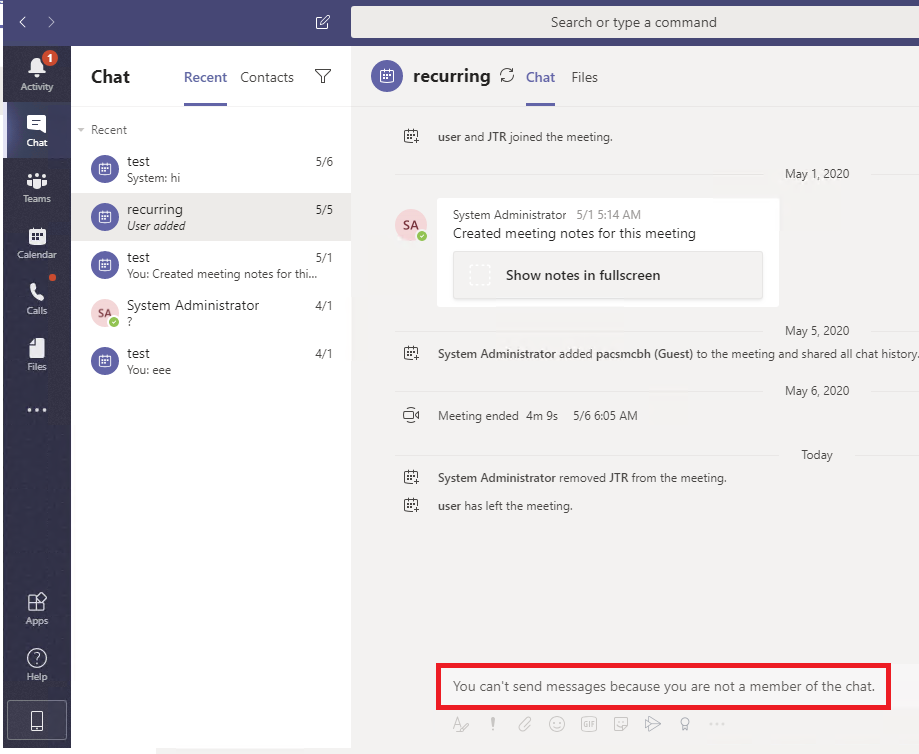Open the GIF picker

589,724
